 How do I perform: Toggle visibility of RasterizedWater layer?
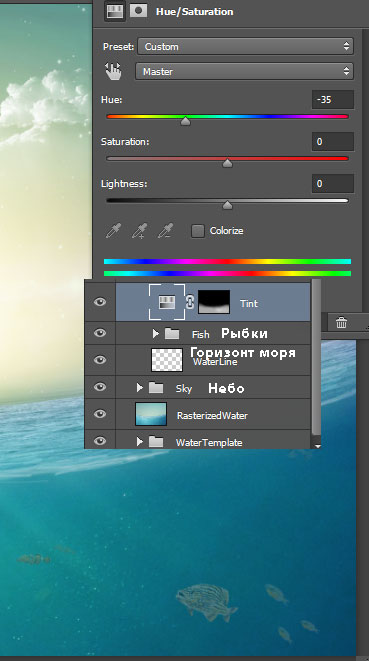coord(100,414)
